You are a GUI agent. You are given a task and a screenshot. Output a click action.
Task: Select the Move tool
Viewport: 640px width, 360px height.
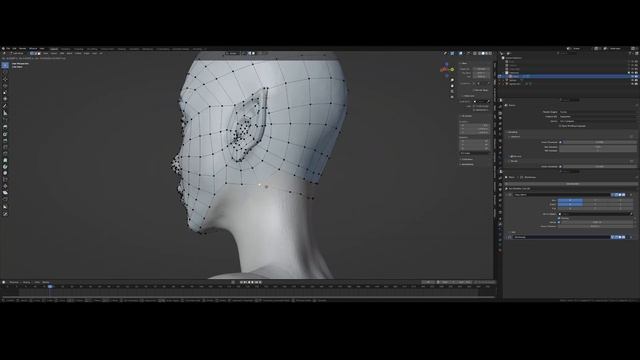tap(5, 79)
